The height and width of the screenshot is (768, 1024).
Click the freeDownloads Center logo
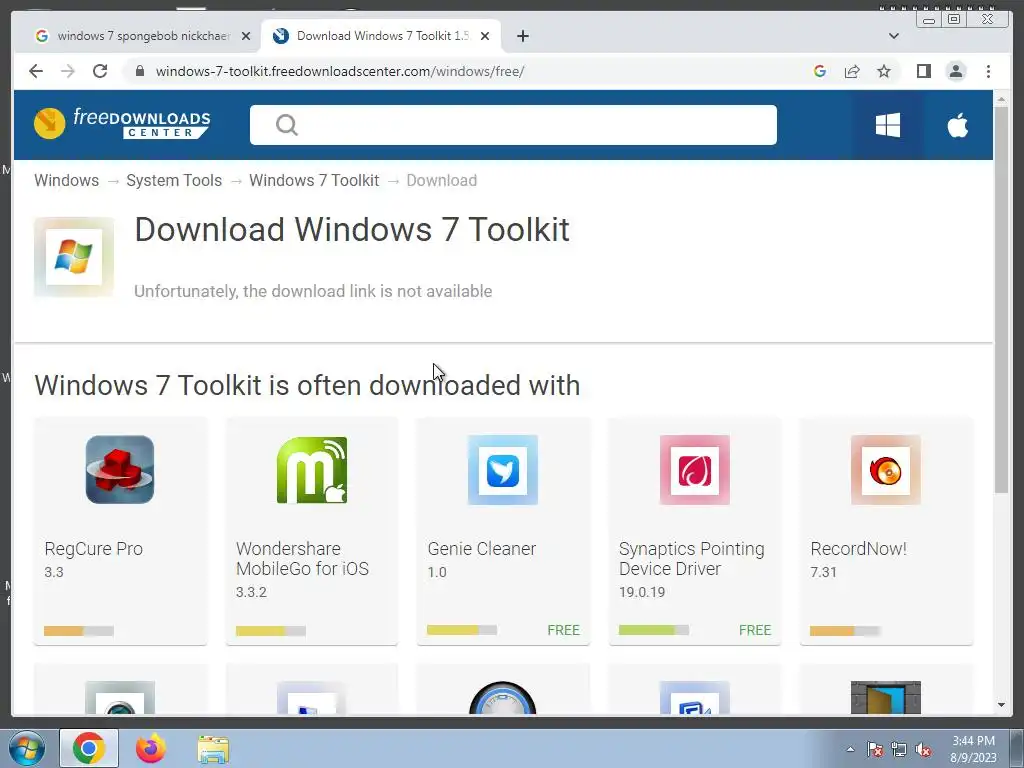tap(122, 123)
